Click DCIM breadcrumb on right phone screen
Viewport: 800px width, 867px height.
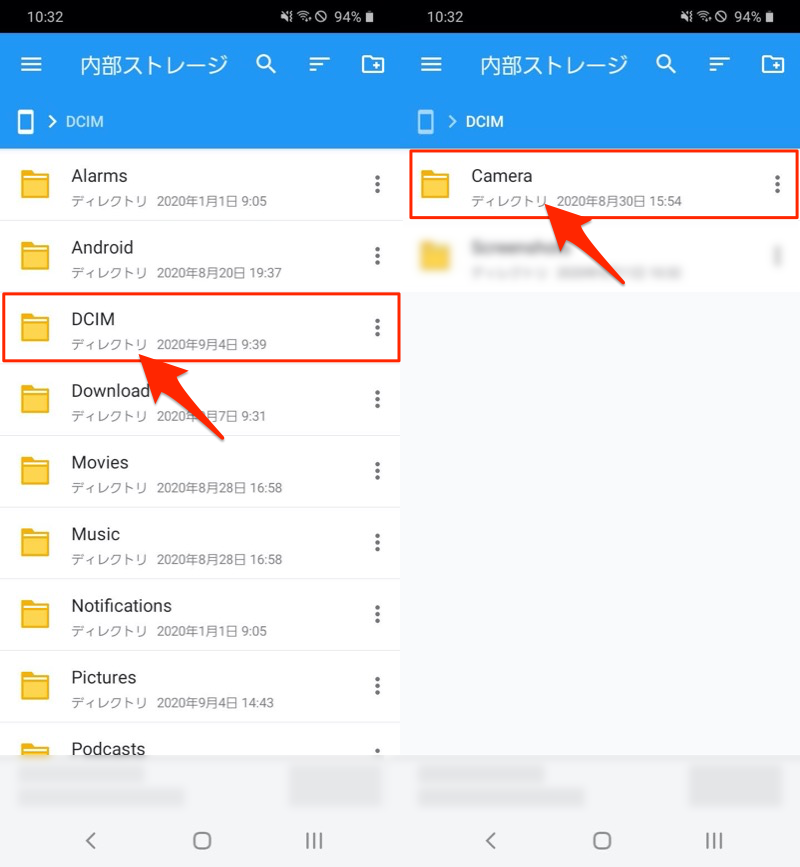485,122
